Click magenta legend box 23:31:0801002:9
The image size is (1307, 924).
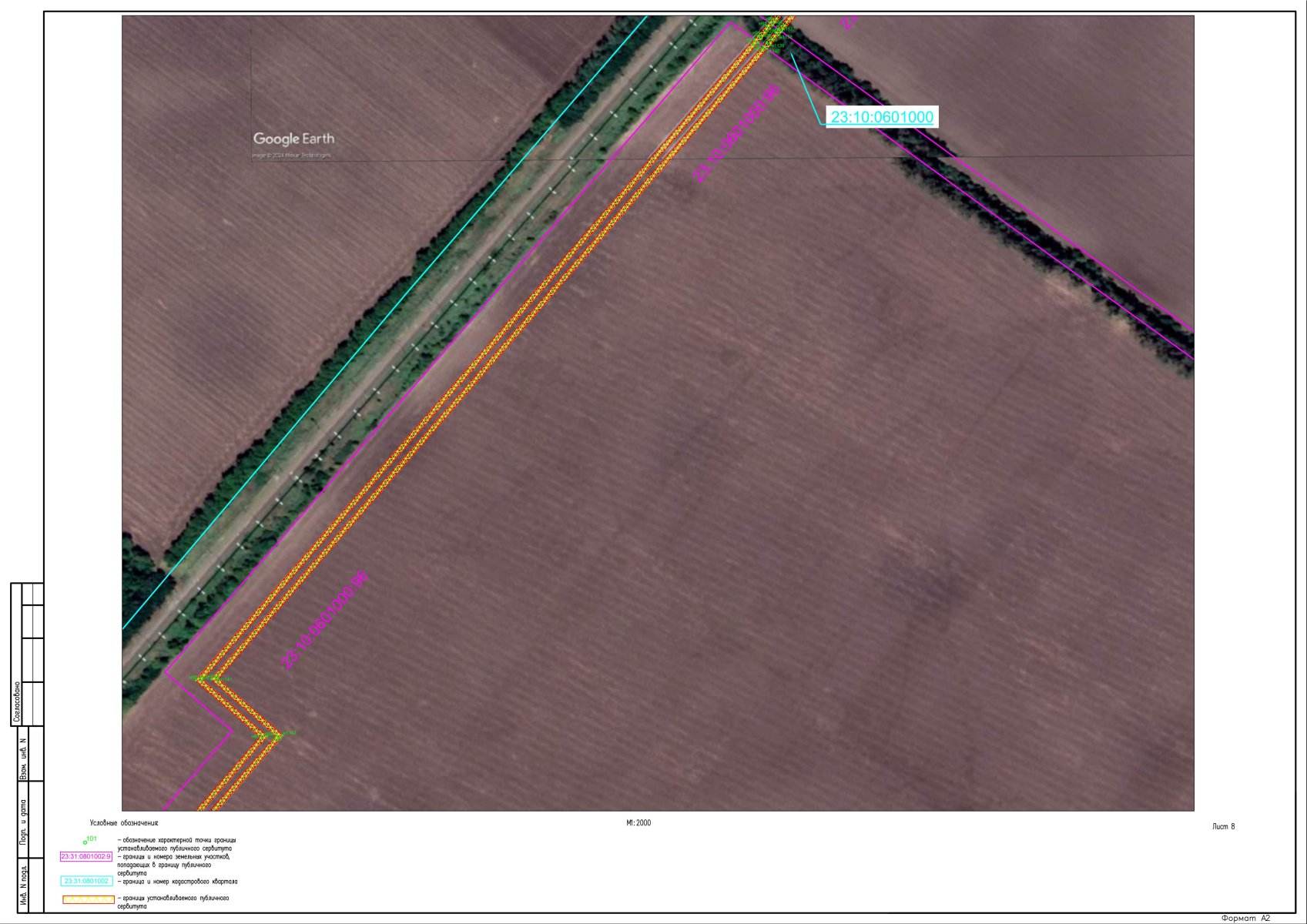(x=85, y=856)
